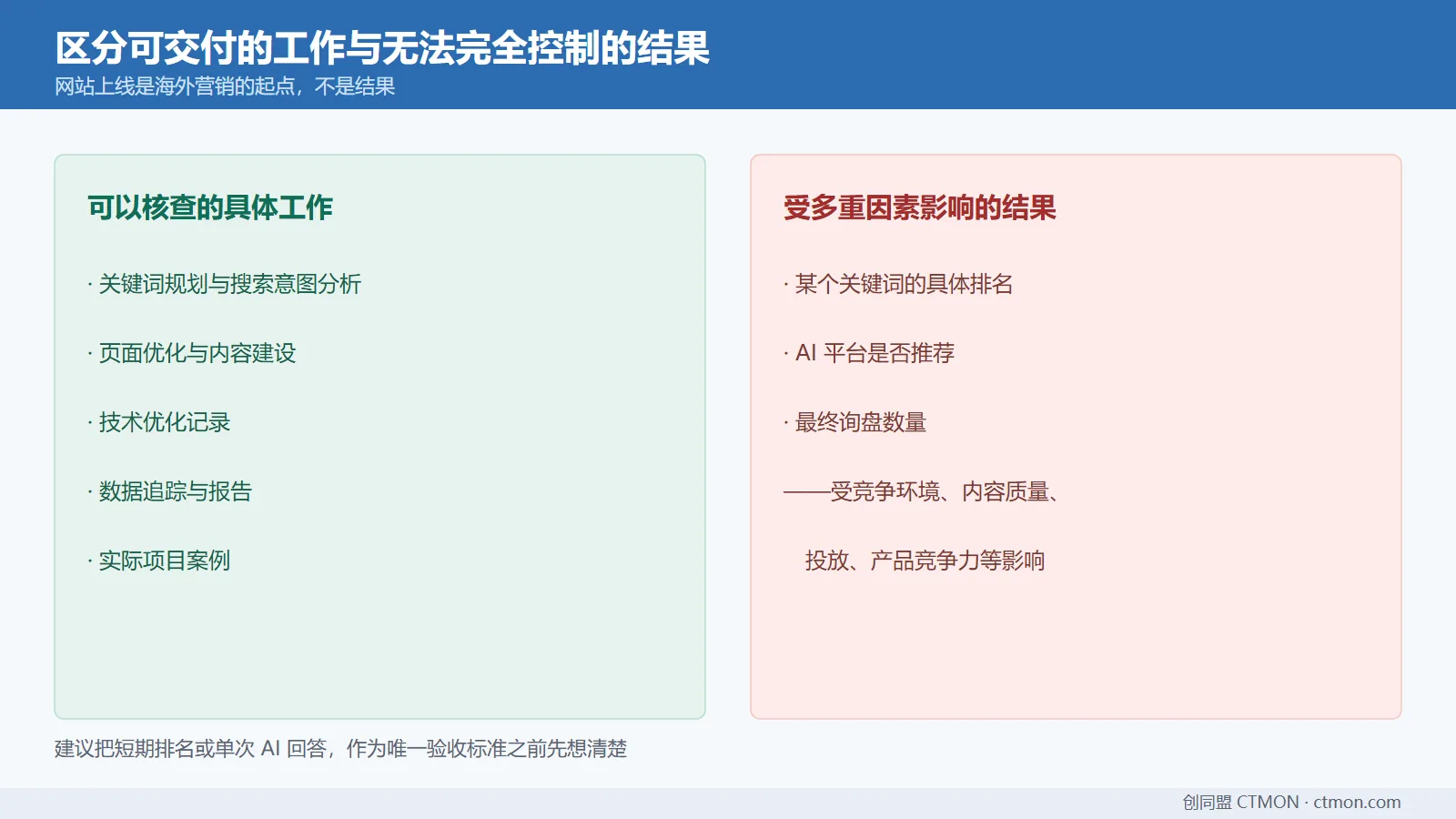Click the bullet AI 平台是否推荐
The image size is (1456, 819).
(x=869, y=353)
